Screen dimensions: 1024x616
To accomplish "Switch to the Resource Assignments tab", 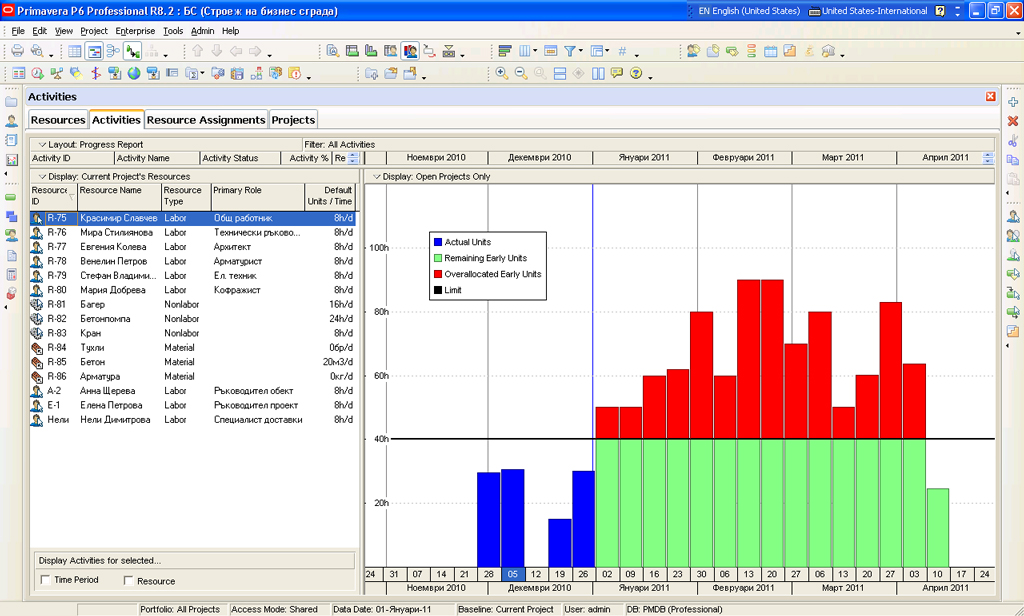I will (206, 120).
